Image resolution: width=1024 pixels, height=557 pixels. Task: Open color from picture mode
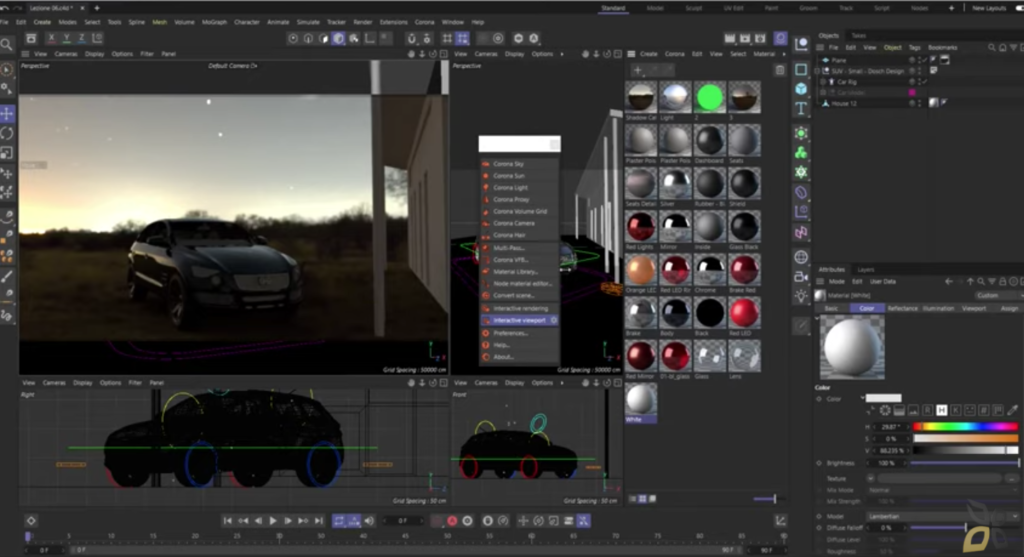(x=914, y=410)
